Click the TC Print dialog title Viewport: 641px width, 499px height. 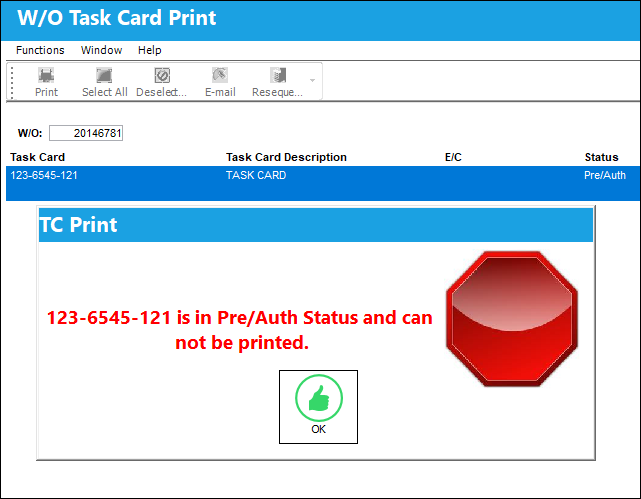pos(78,225)
